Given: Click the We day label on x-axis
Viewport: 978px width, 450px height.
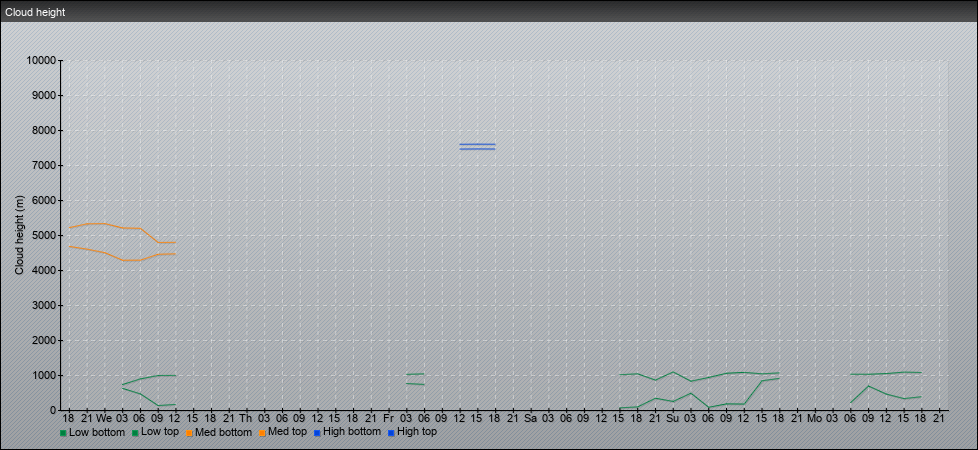Looking at the screenshot, I should click(x=104, y=418).
